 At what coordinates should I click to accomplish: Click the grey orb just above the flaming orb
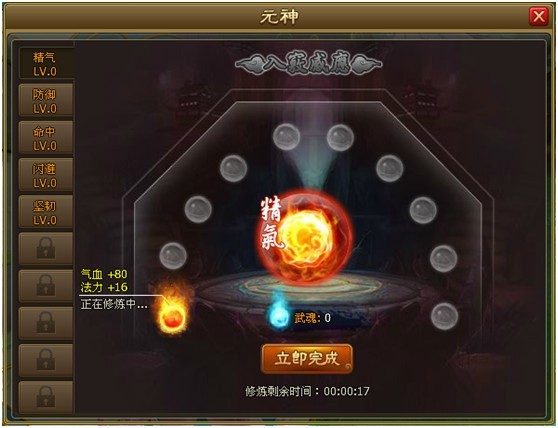(x=173, y=256)
